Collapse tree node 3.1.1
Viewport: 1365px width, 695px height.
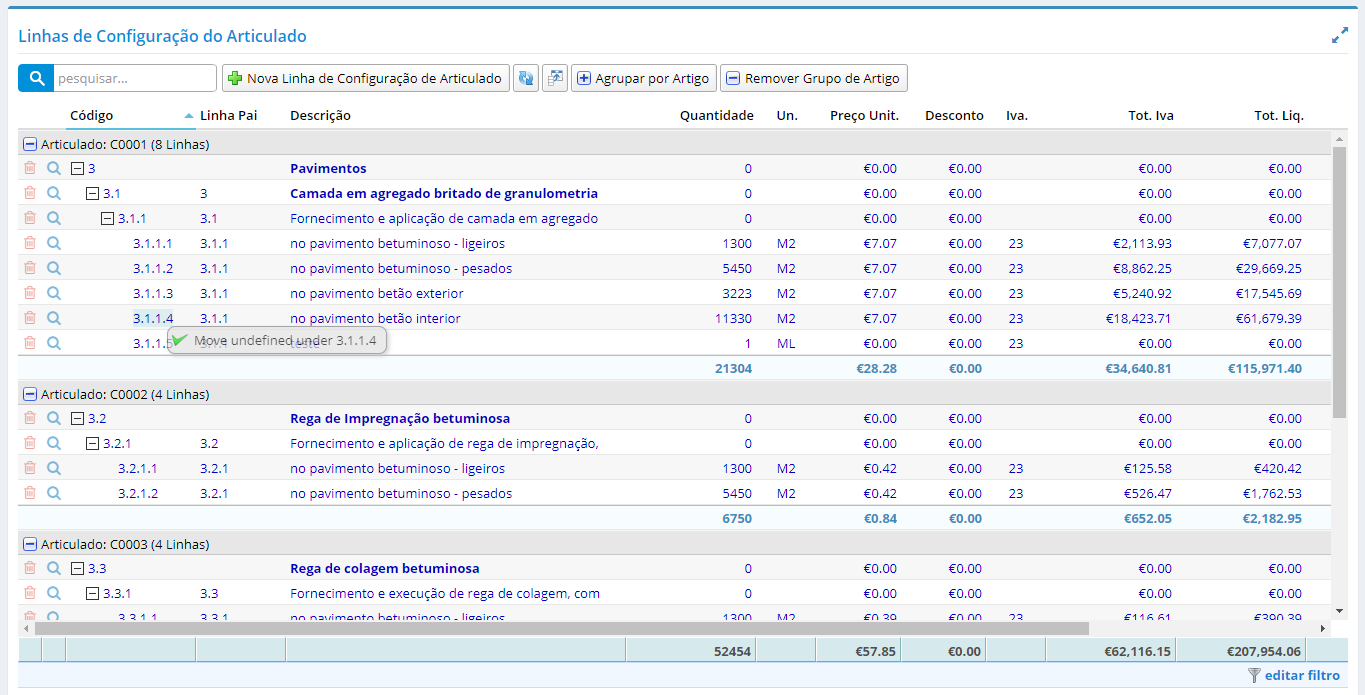[107, 218]
